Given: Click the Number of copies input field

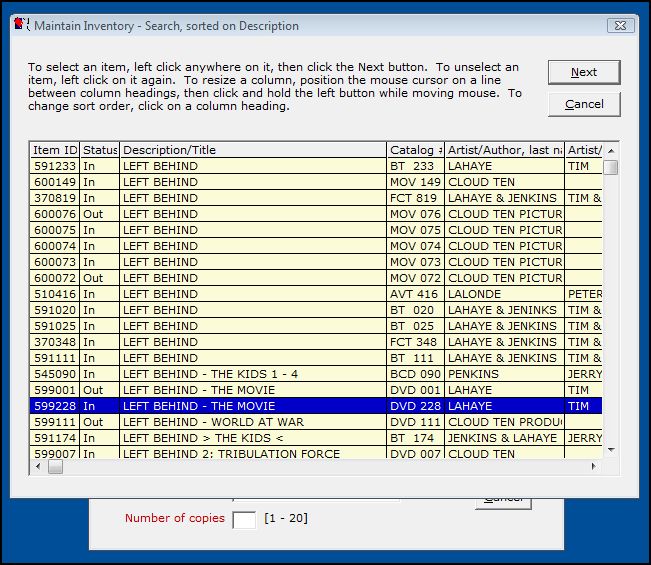Looking at the screenshot, I should pyautogui.click(x=244, y=519).
